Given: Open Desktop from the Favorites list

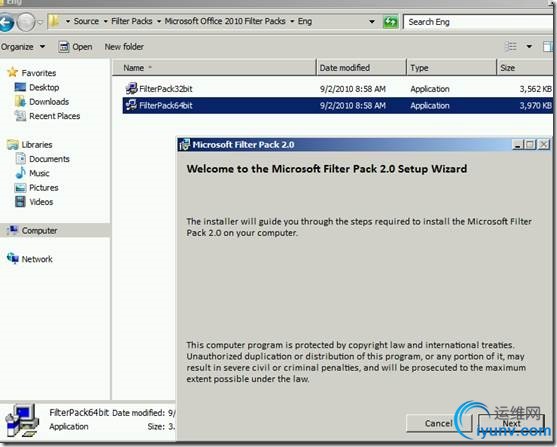Looking at the screenshot, I should coord(44,87).
